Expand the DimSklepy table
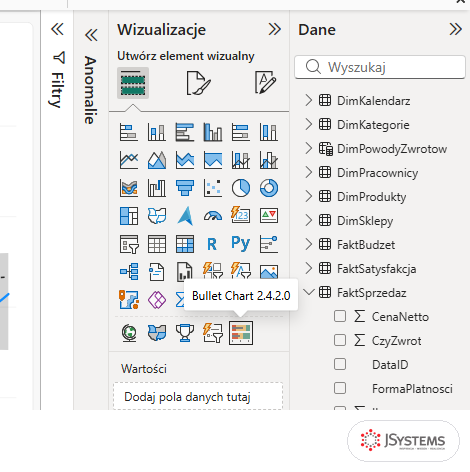 coord(309,220)
